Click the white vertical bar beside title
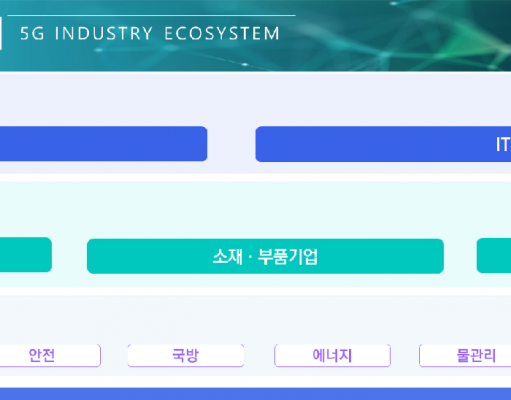The height and width of the screenshot is (400, 511). (1, 33)
